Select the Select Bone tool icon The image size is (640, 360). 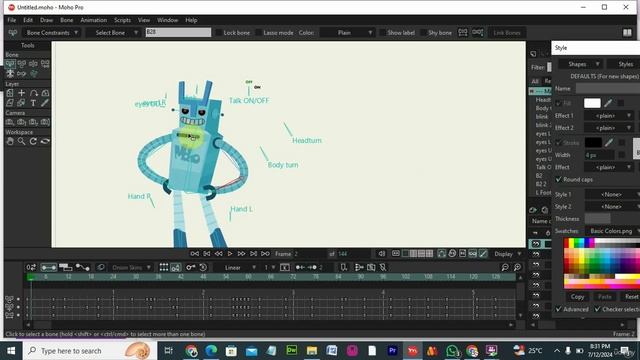(10, 64)
